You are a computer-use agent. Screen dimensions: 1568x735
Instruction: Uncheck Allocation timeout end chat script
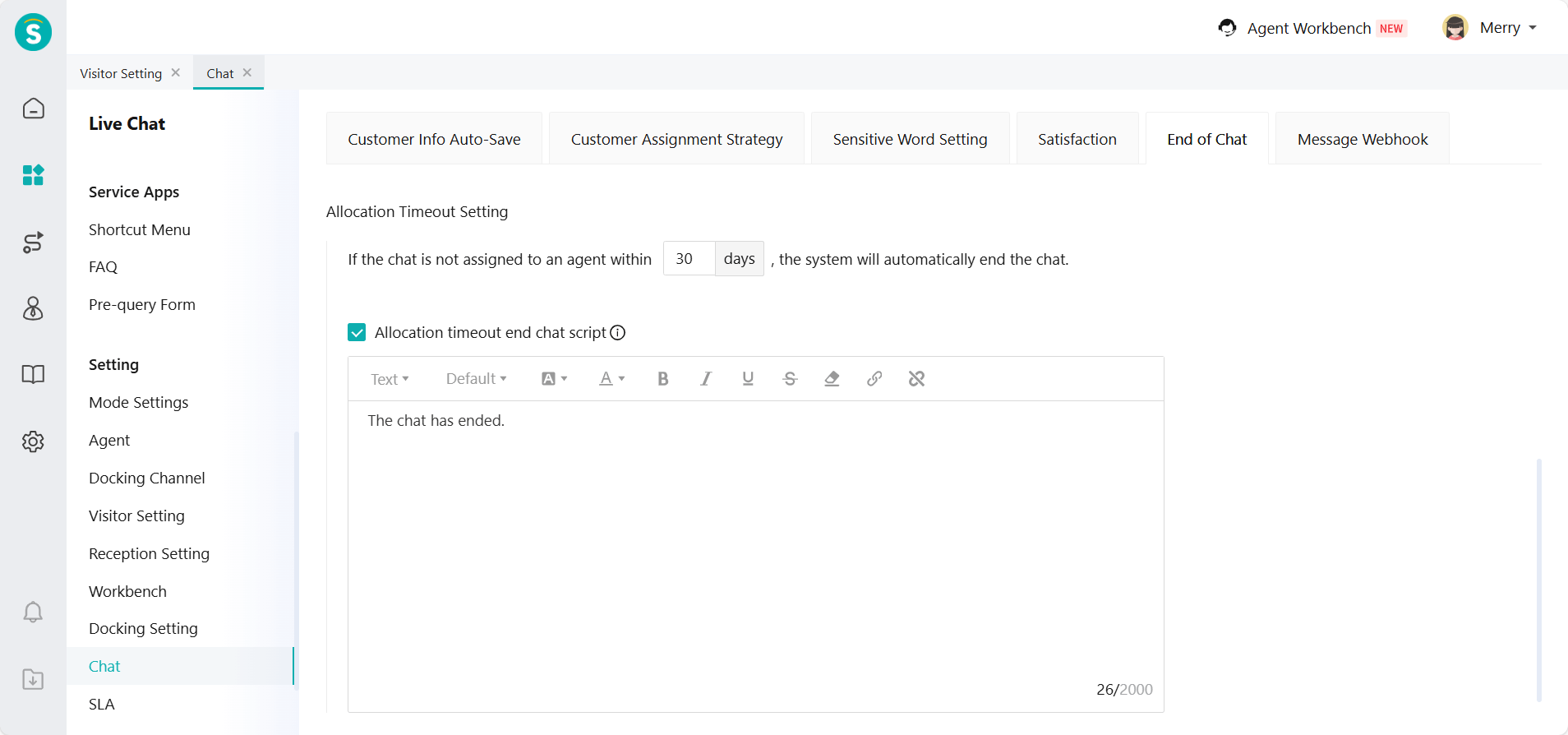coord(357,333)
